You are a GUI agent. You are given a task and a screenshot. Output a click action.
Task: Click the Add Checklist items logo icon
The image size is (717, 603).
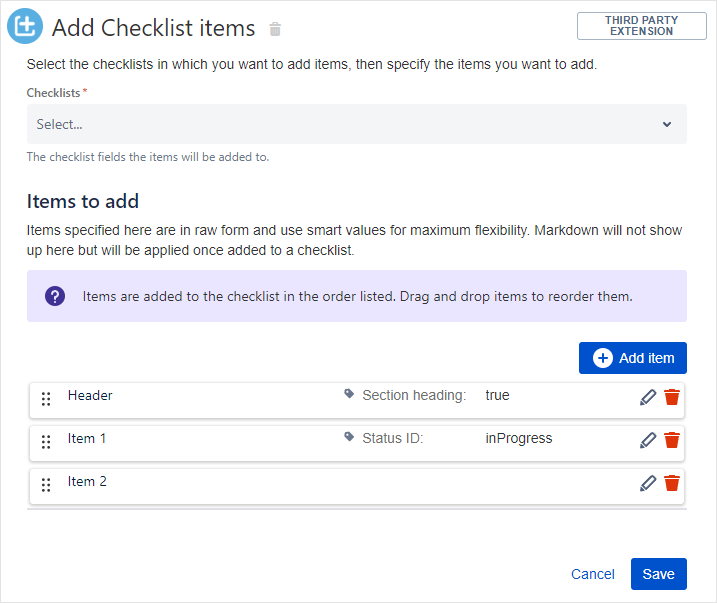[x=25, y=27]
